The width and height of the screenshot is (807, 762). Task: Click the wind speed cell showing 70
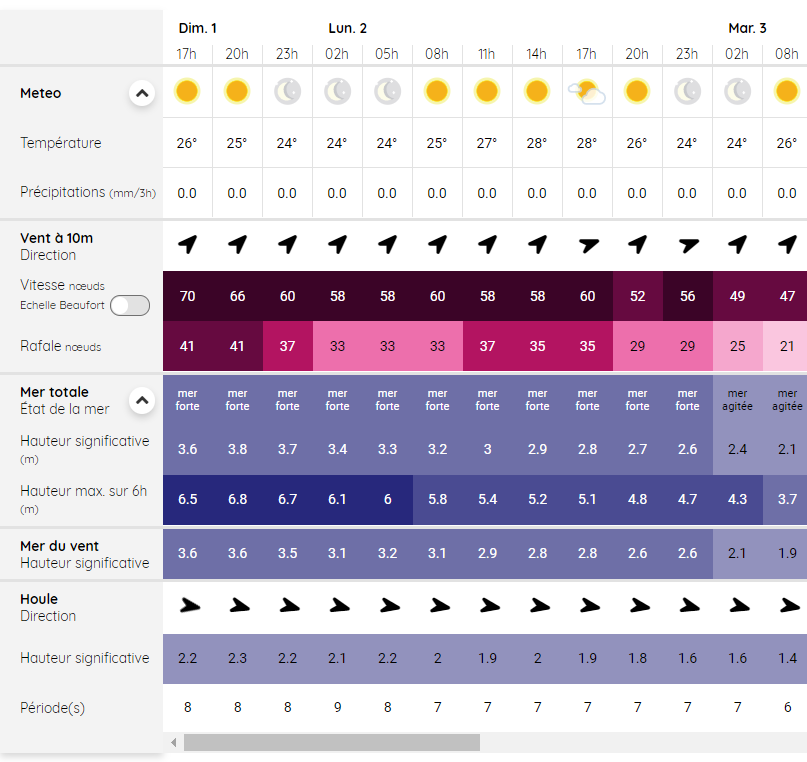187,296
